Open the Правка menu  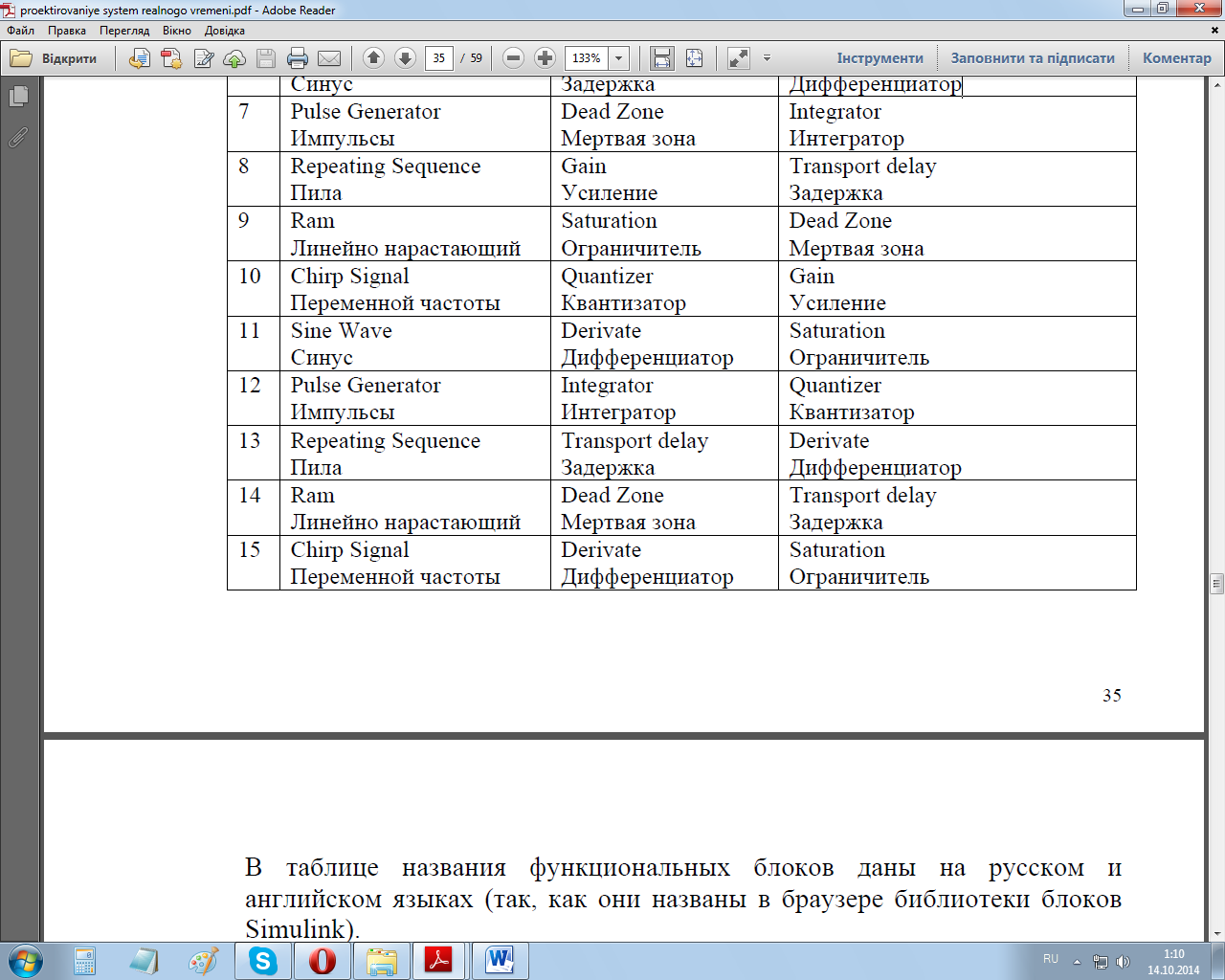(66, 31)
